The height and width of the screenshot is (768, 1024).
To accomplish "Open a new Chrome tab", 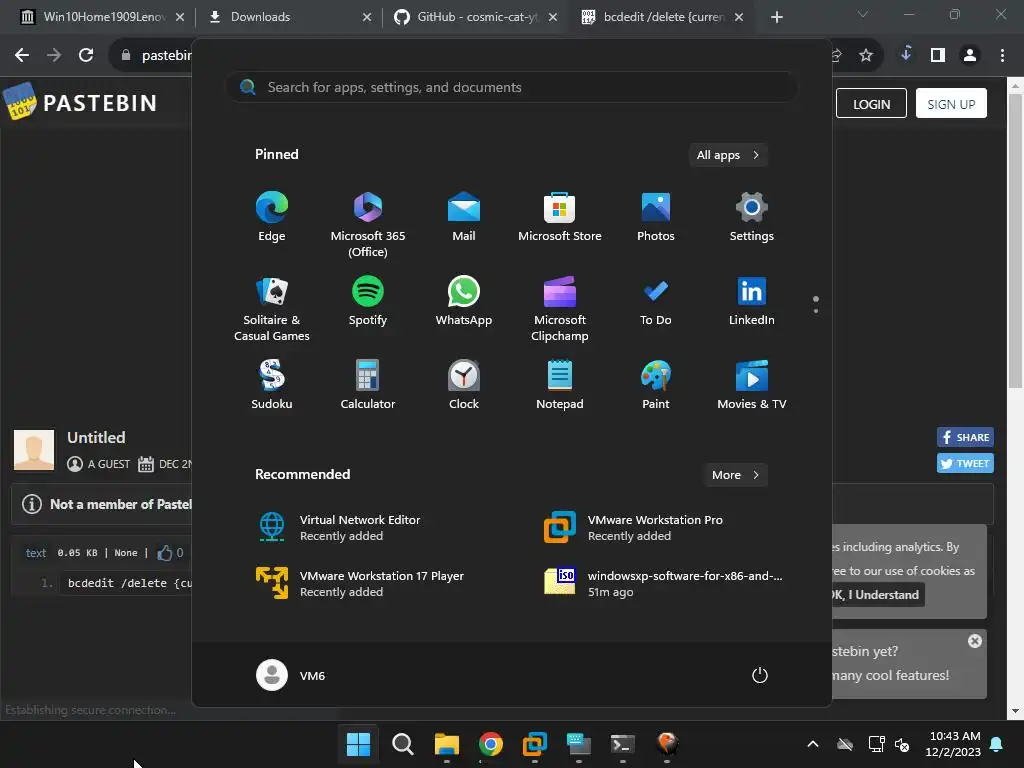I will point(776,17).
